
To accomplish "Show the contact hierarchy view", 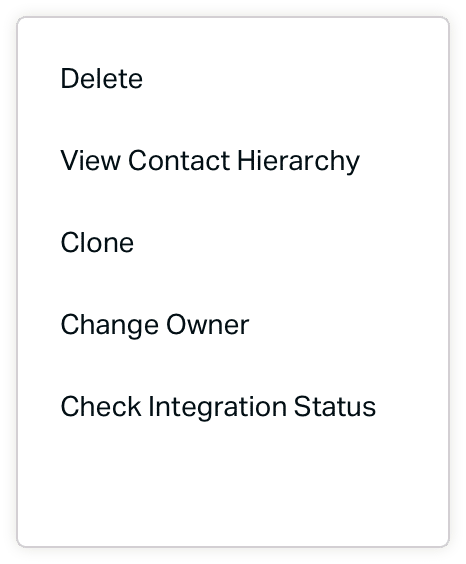I will (233, 160).
